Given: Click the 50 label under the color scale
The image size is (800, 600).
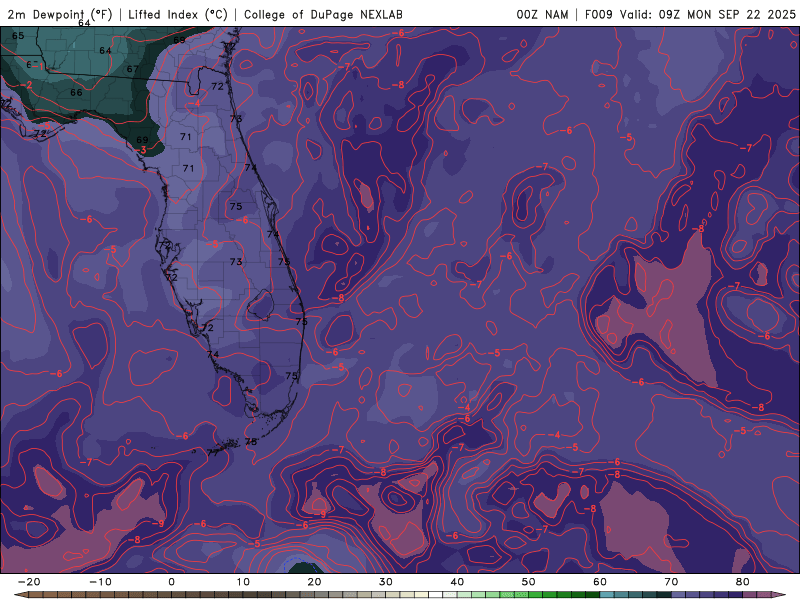Looking at the screenshot, I should [x=529, y=582].
